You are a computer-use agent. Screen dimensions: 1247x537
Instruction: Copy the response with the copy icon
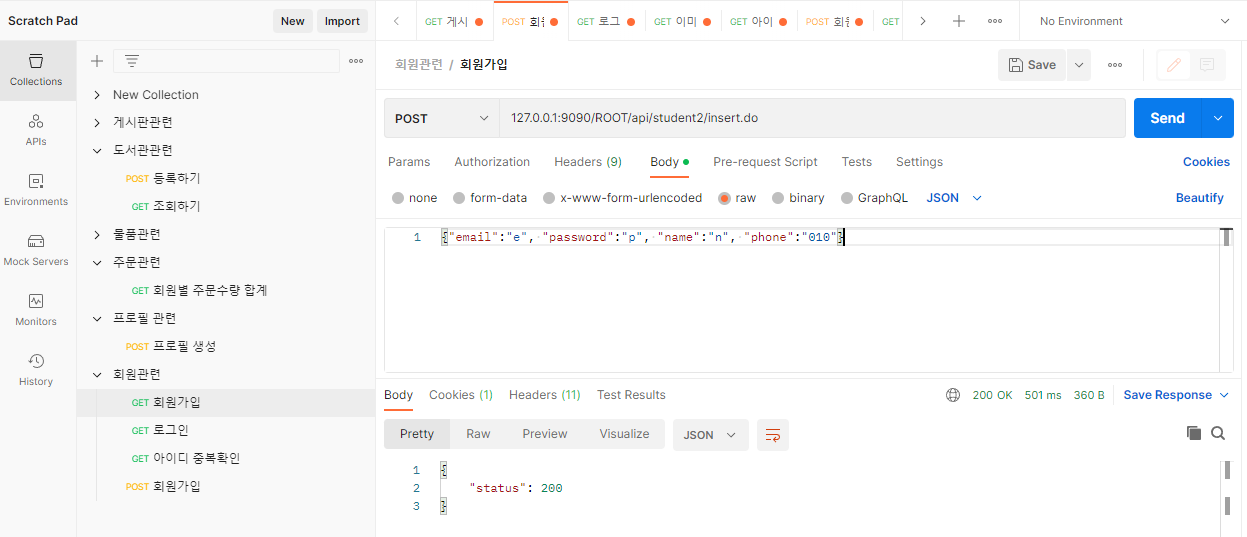point(1193,433)
